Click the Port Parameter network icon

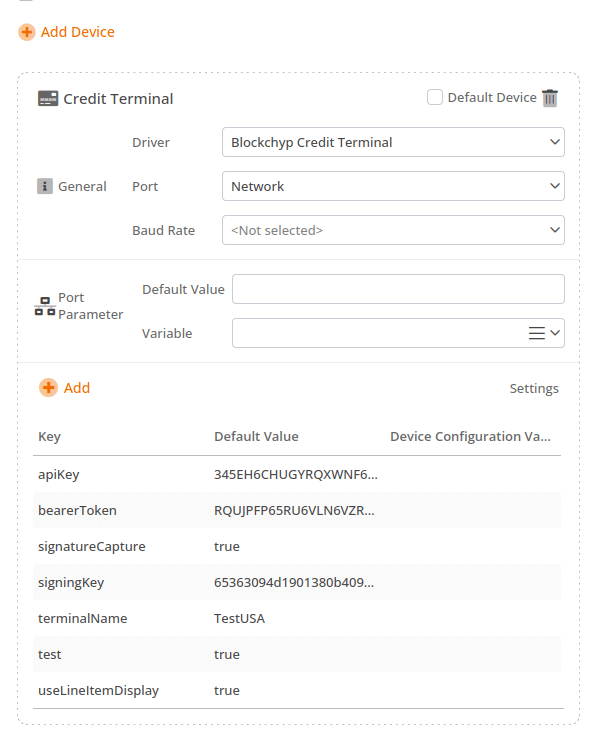pos(45,306)
